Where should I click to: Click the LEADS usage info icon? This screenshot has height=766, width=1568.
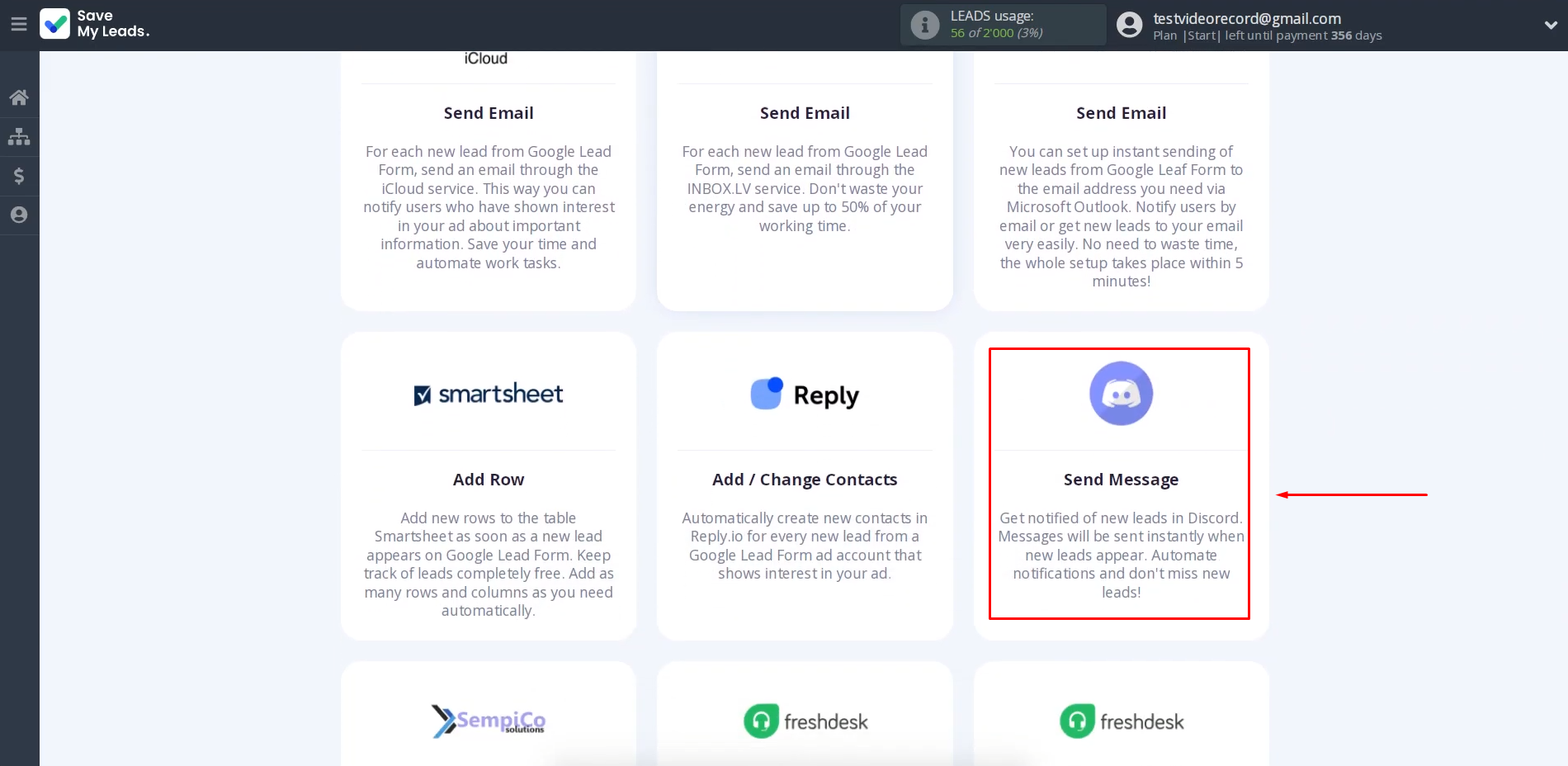[x=925, y=25]
